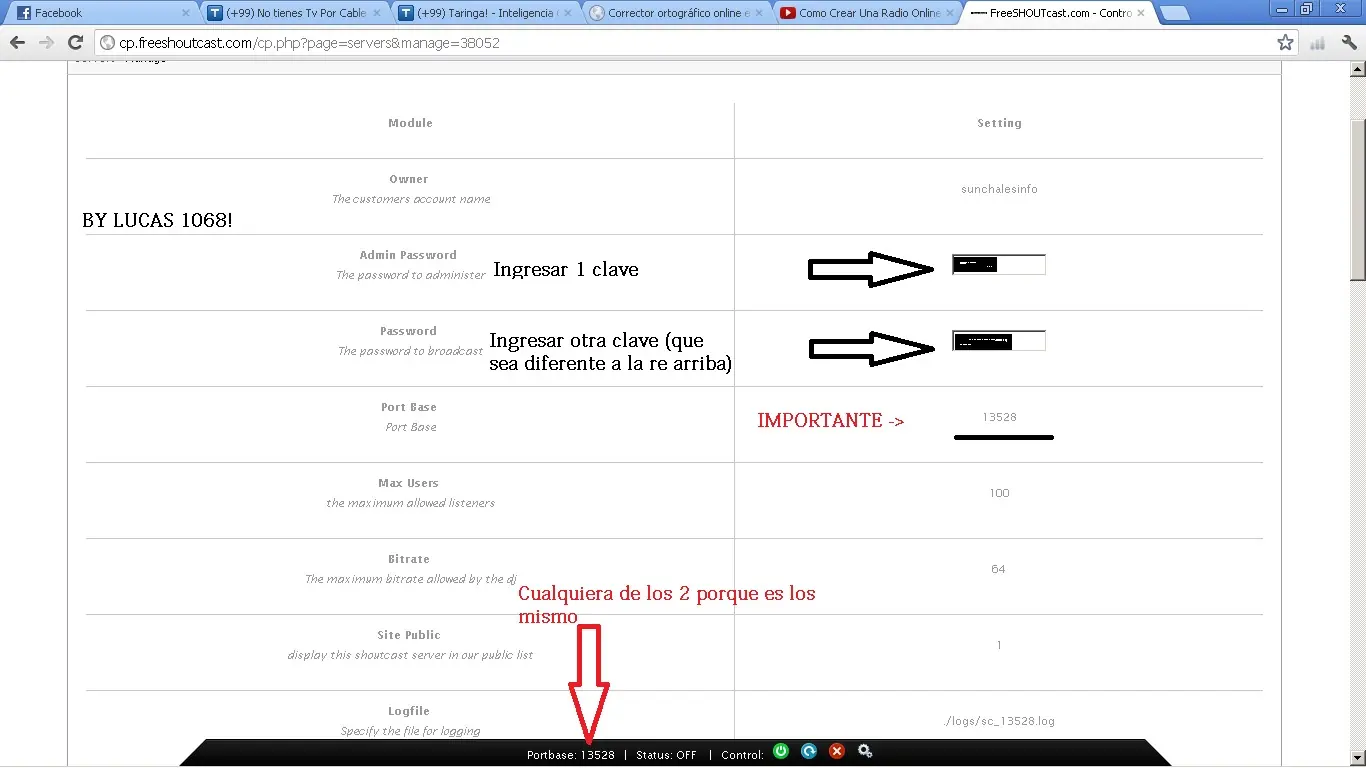Click the scrollbar up arrow
The height and width of the screenshot is (768, 1366).
coord(1357,70)
